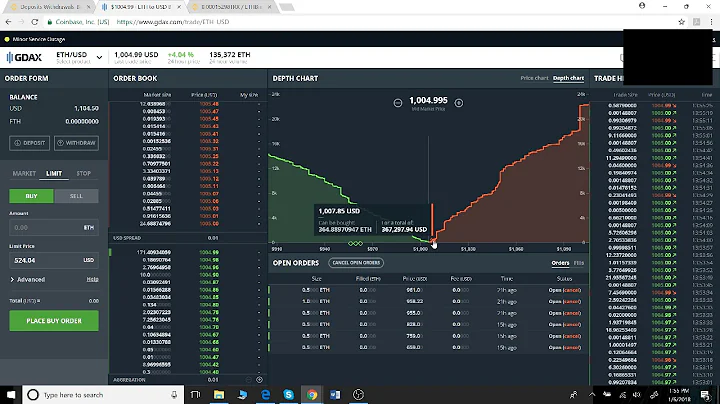Switch open orders panel to Fills

click(x=579, y=263)
